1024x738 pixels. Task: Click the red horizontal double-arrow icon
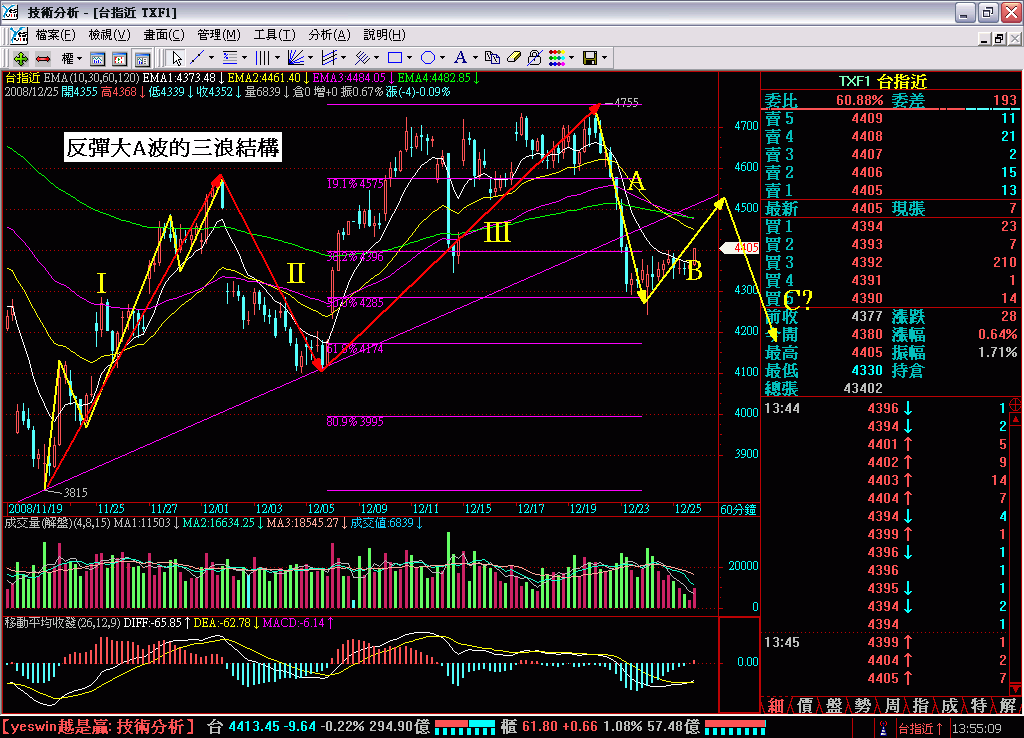(x=43, y=59)
